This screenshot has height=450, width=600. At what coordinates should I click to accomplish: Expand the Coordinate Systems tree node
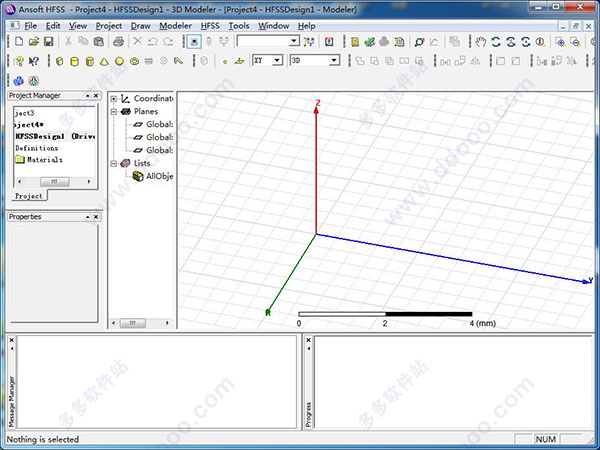tap(114, 99)
